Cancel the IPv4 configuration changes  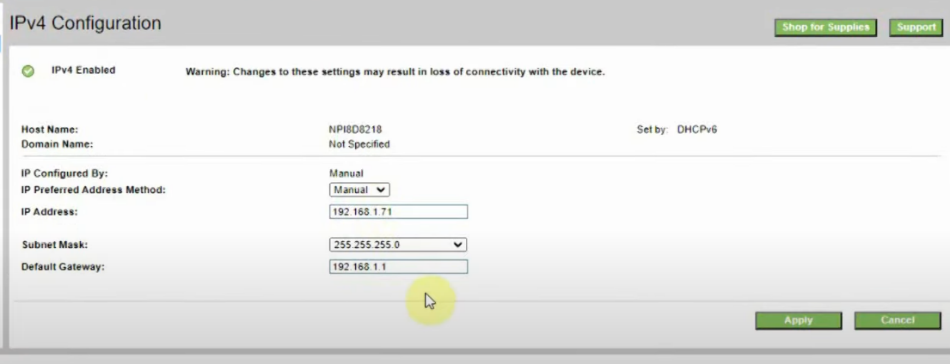[897, 320]
